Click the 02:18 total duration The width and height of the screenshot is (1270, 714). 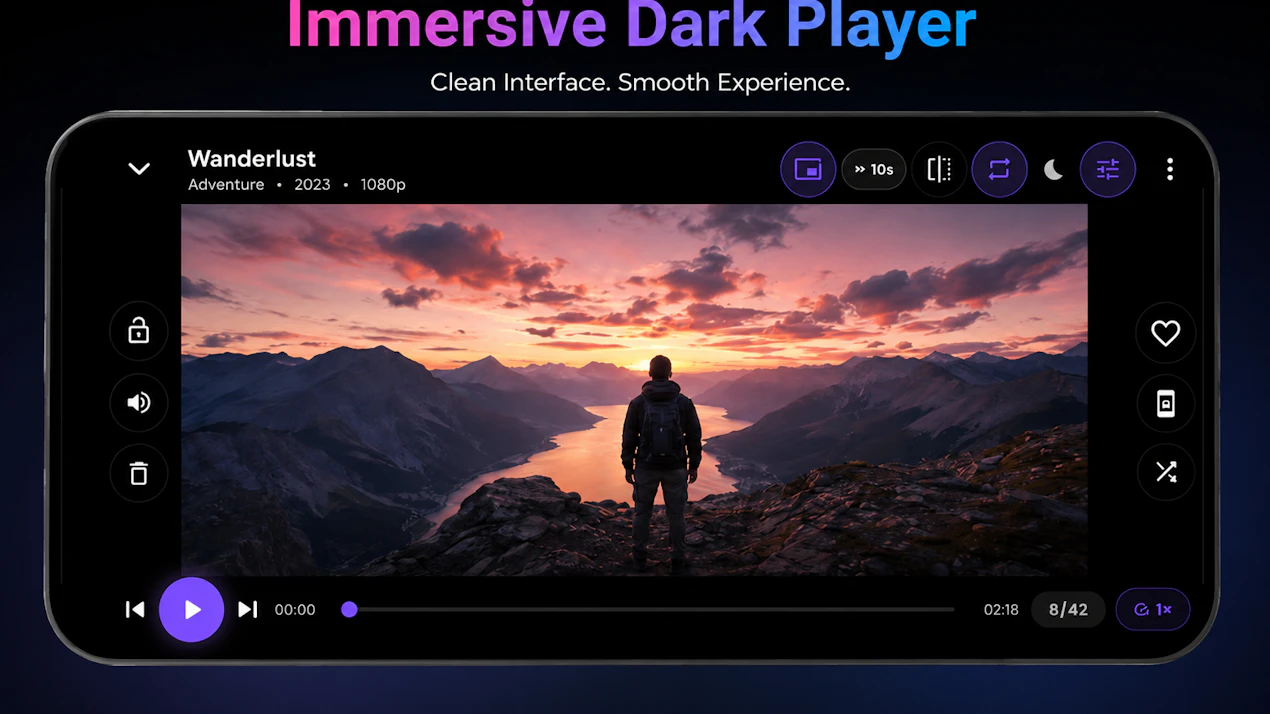[1001, 609]
